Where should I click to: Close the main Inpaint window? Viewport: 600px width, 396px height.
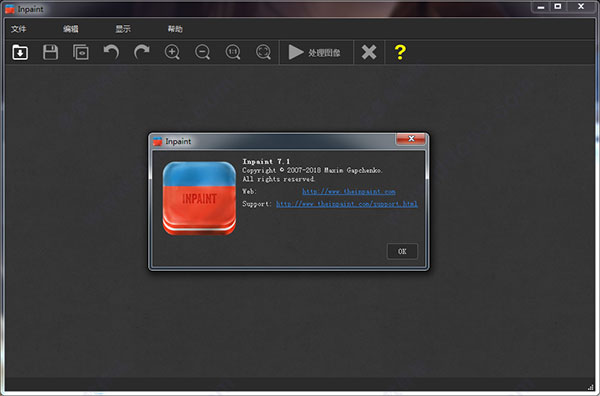tap(581, 7)
